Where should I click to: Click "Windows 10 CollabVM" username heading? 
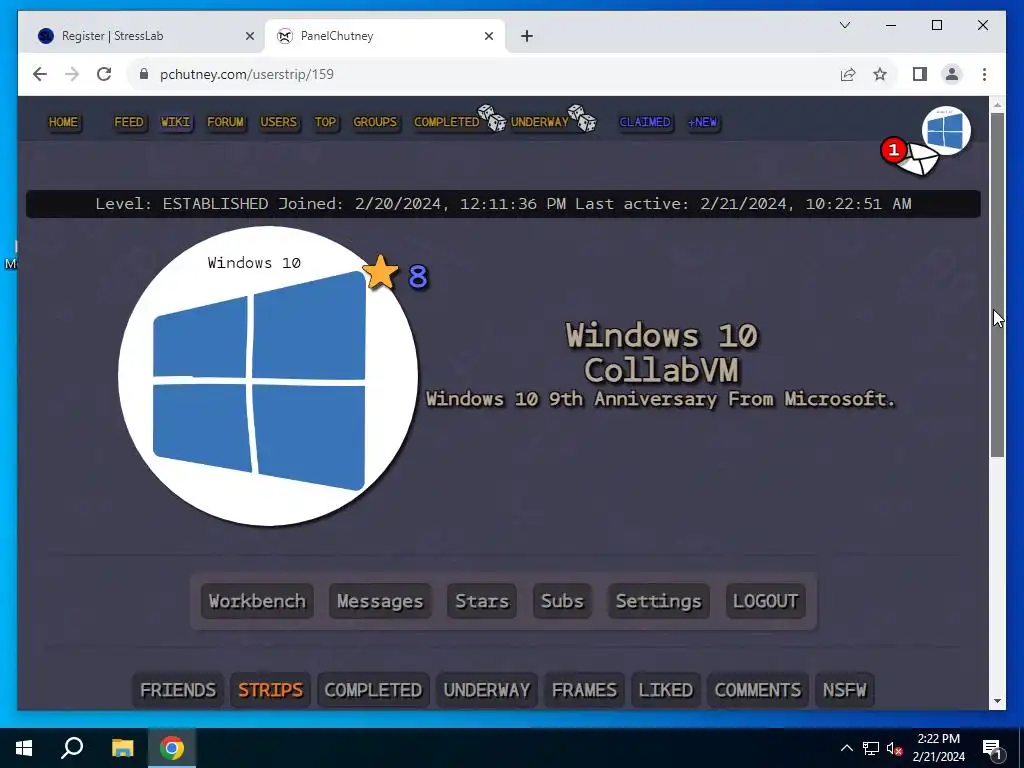pyautogui.click(x=661, y=353)
